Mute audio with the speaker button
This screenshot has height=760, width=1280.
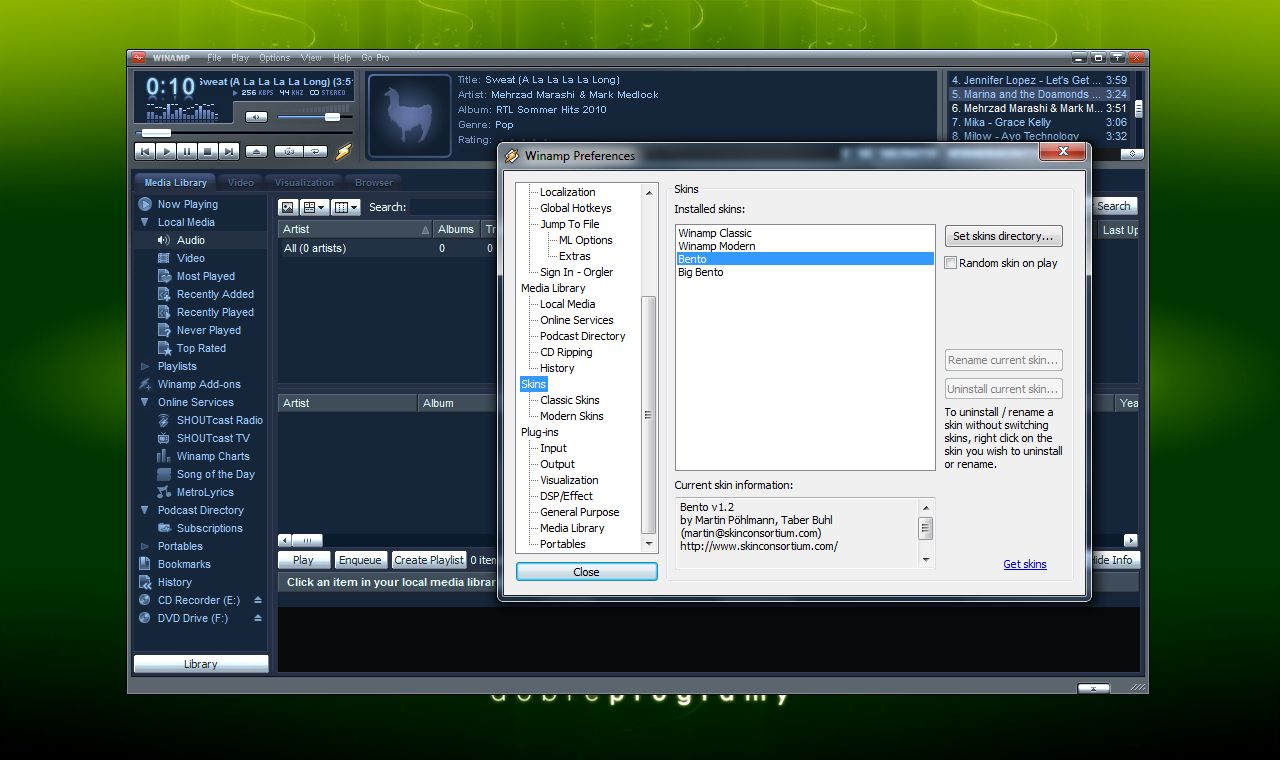256,117
